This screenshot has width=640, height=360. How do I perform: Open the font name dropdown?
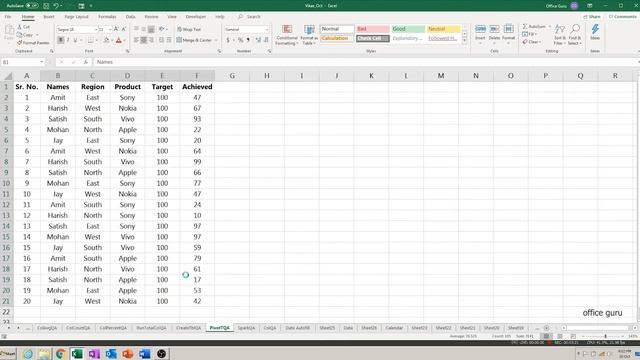point(96,29)
